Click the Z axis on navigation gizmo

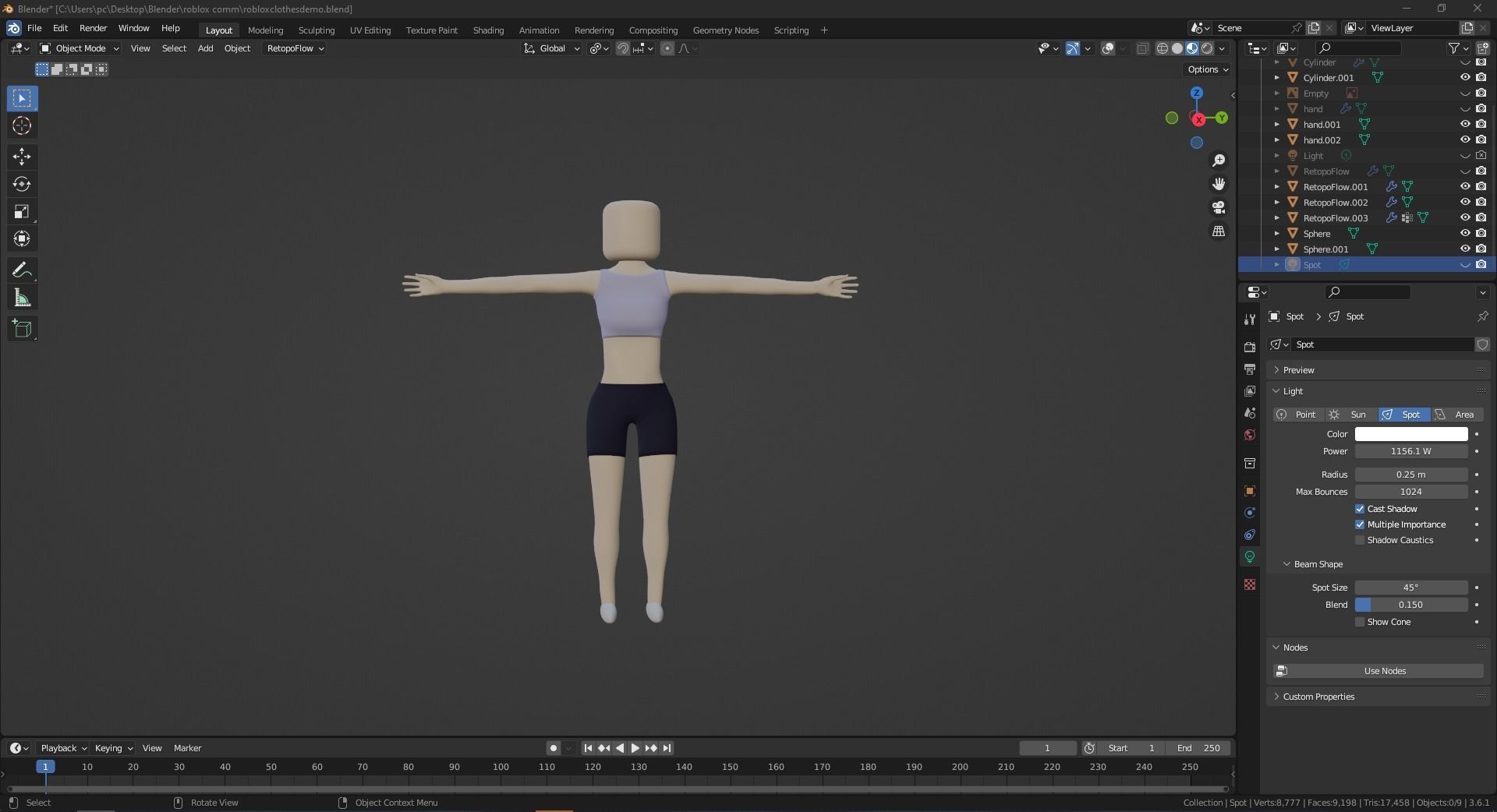point(1197,93)
